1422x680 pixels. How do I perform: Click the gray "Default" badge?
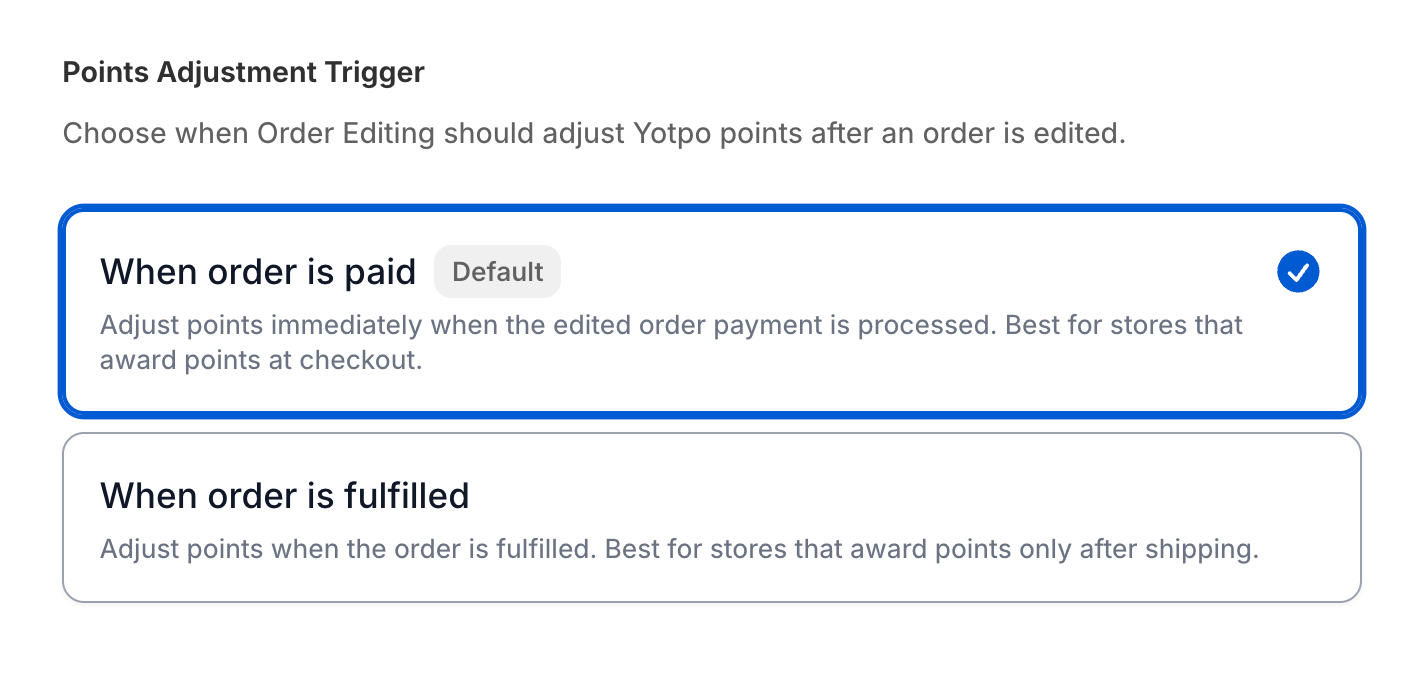click(x=497, y=272)
